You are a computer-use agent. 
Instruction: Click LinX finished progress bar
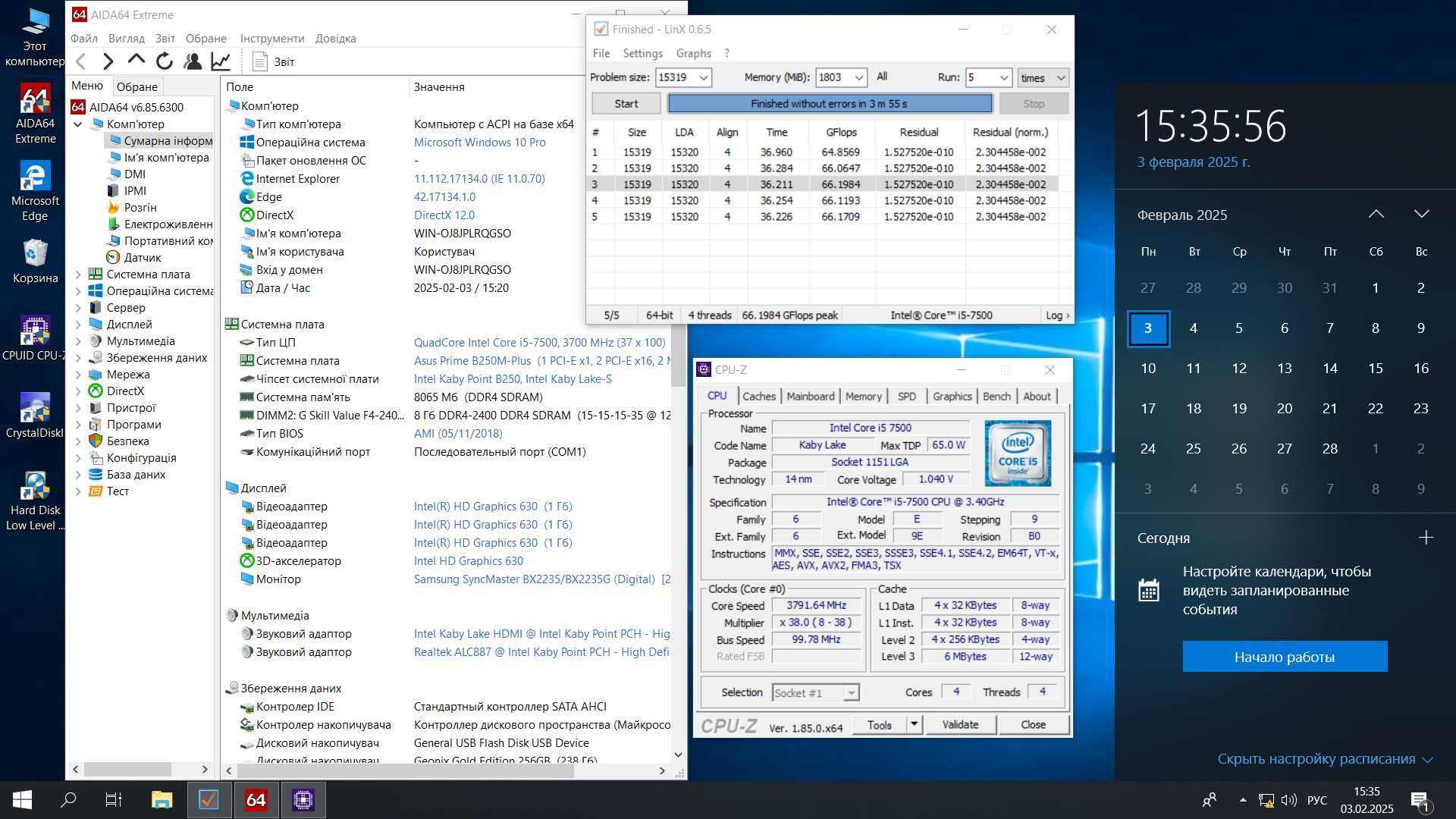click(830, 104)
